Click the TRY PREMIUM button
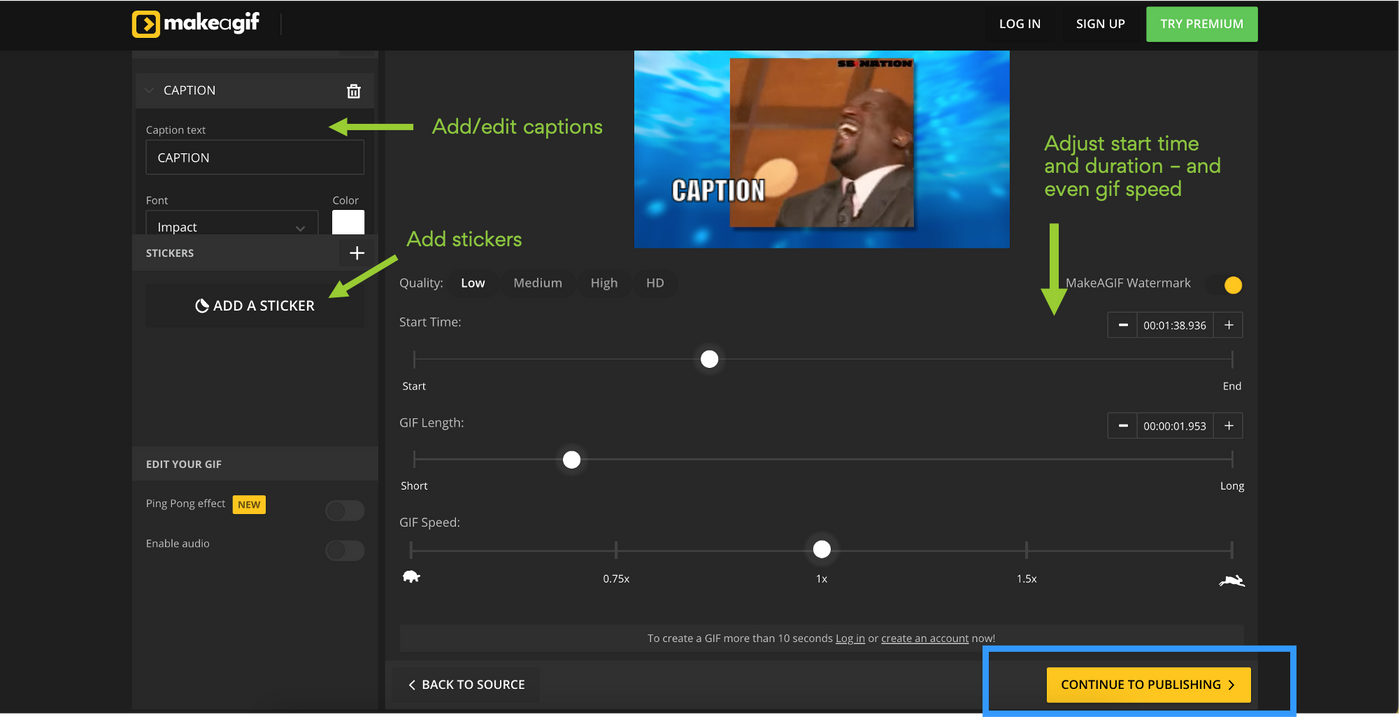1400x717 pixels. [x=1202, y=24]
